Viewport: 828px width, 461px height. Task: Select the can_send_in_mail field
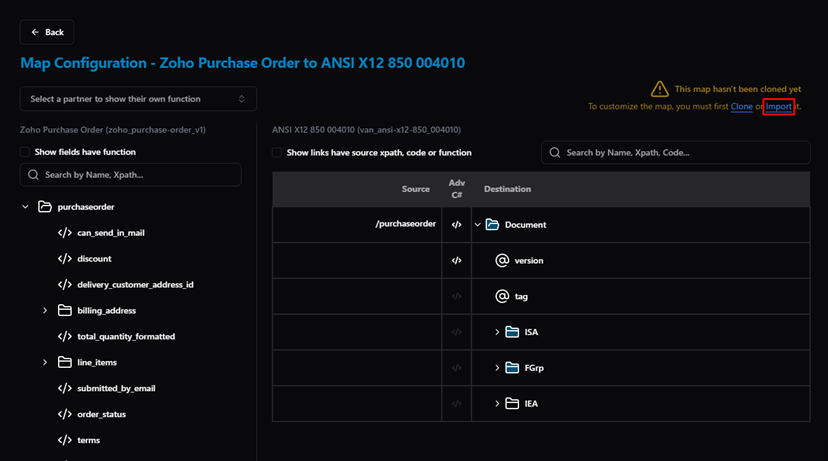point(111,233)
